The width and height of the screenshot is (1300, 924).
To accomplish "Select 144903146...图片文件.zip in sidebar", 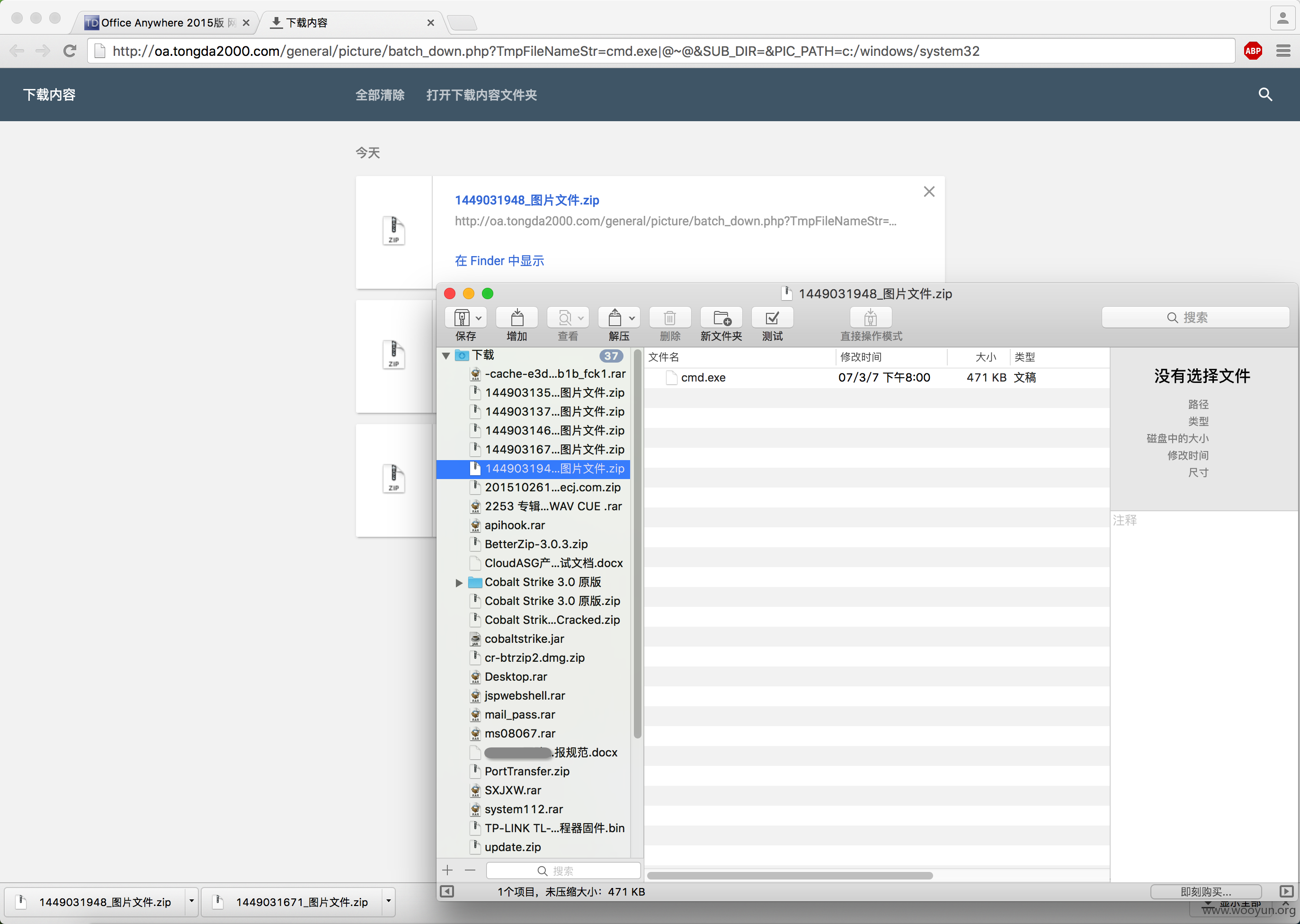I will click(534, 431).
